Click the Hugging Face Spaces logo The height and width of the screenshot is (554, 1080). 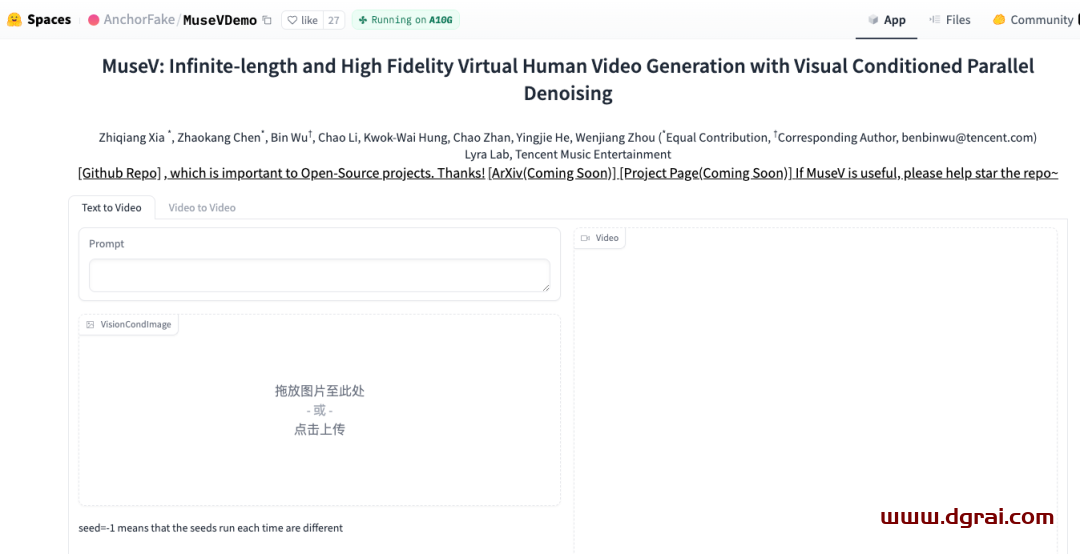point(14,19)
